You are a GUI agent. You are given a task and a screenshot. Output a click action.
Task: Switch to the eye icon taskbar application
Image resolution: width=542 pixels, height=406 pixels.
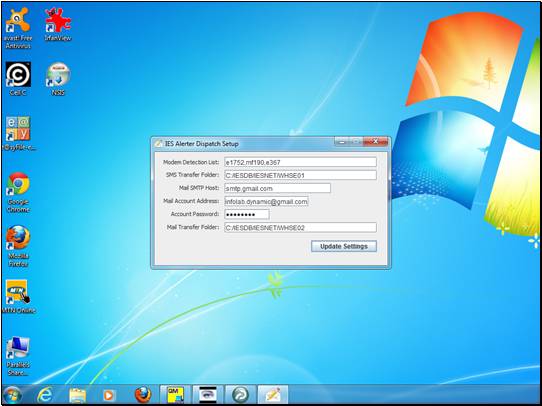coord(208,395)
